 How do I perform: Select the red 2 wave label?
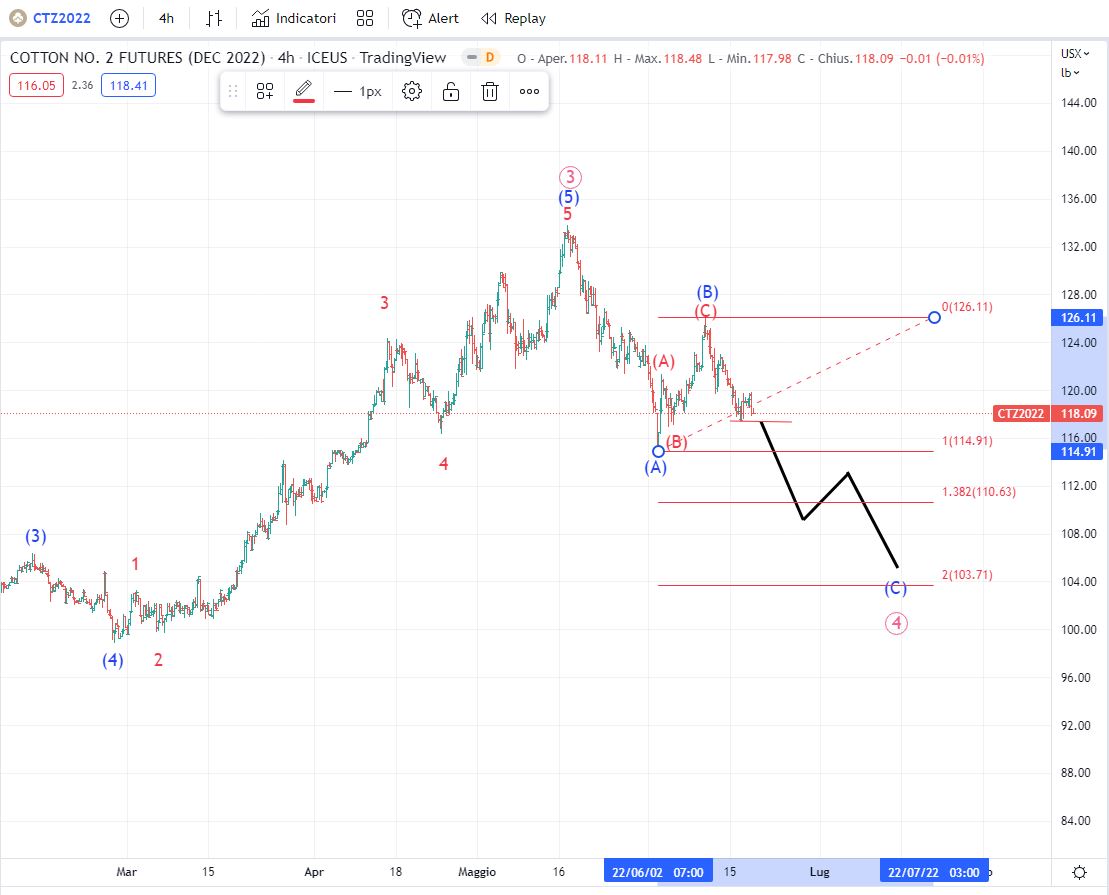(x=158, y=660)
